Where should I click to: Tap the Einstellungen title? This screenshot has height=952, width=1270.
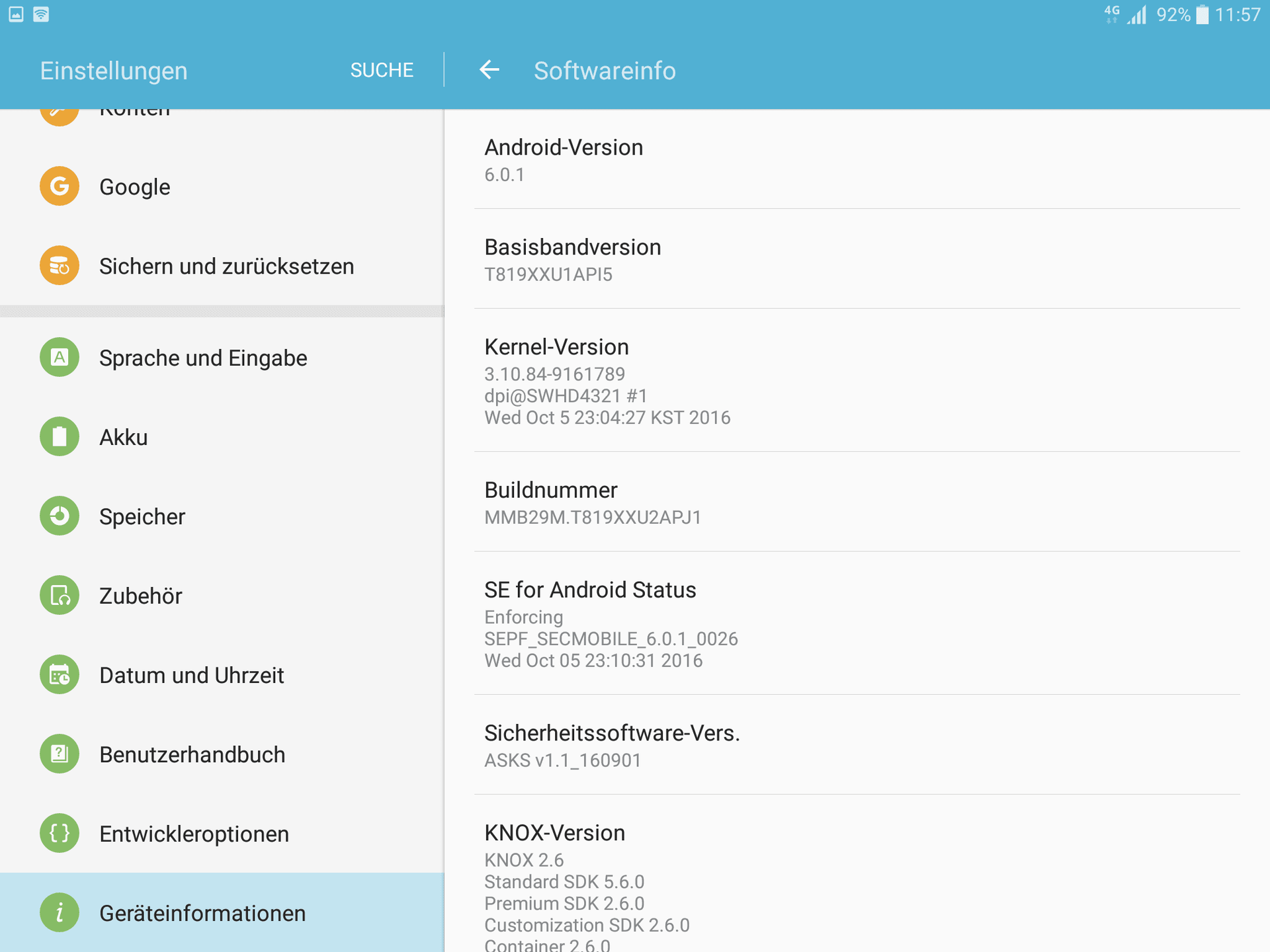point(114,71)
